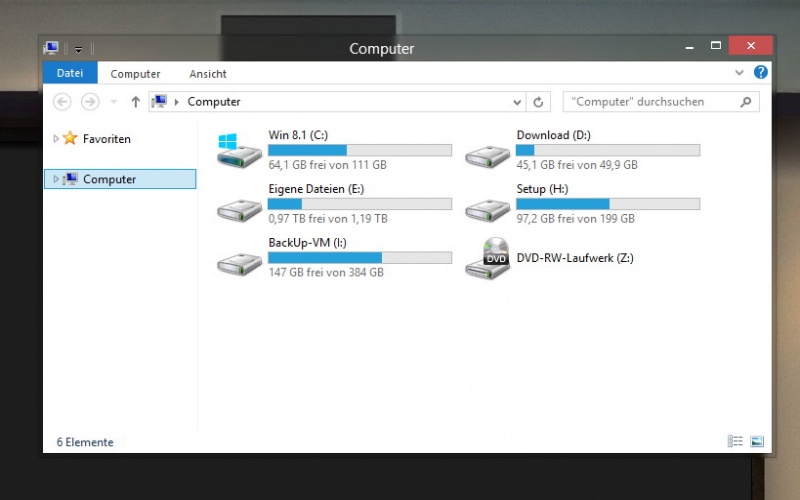Click the text "147 GB frei von 384 GB"
This screenshot has width=800, height=500.
(x=326, y=272)
